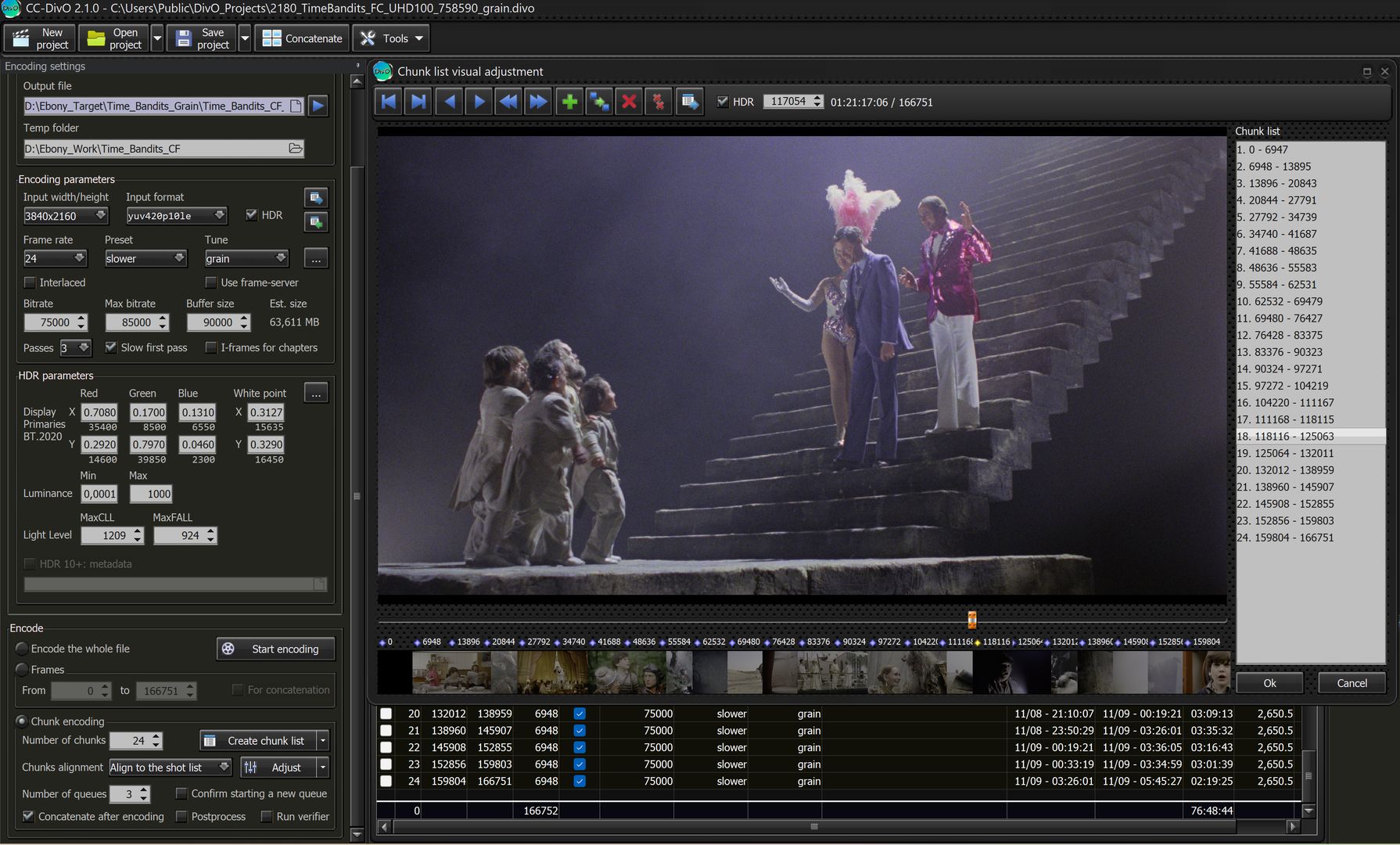
Task: Browse temp folder with folder icon
Action: pos(295,149)
